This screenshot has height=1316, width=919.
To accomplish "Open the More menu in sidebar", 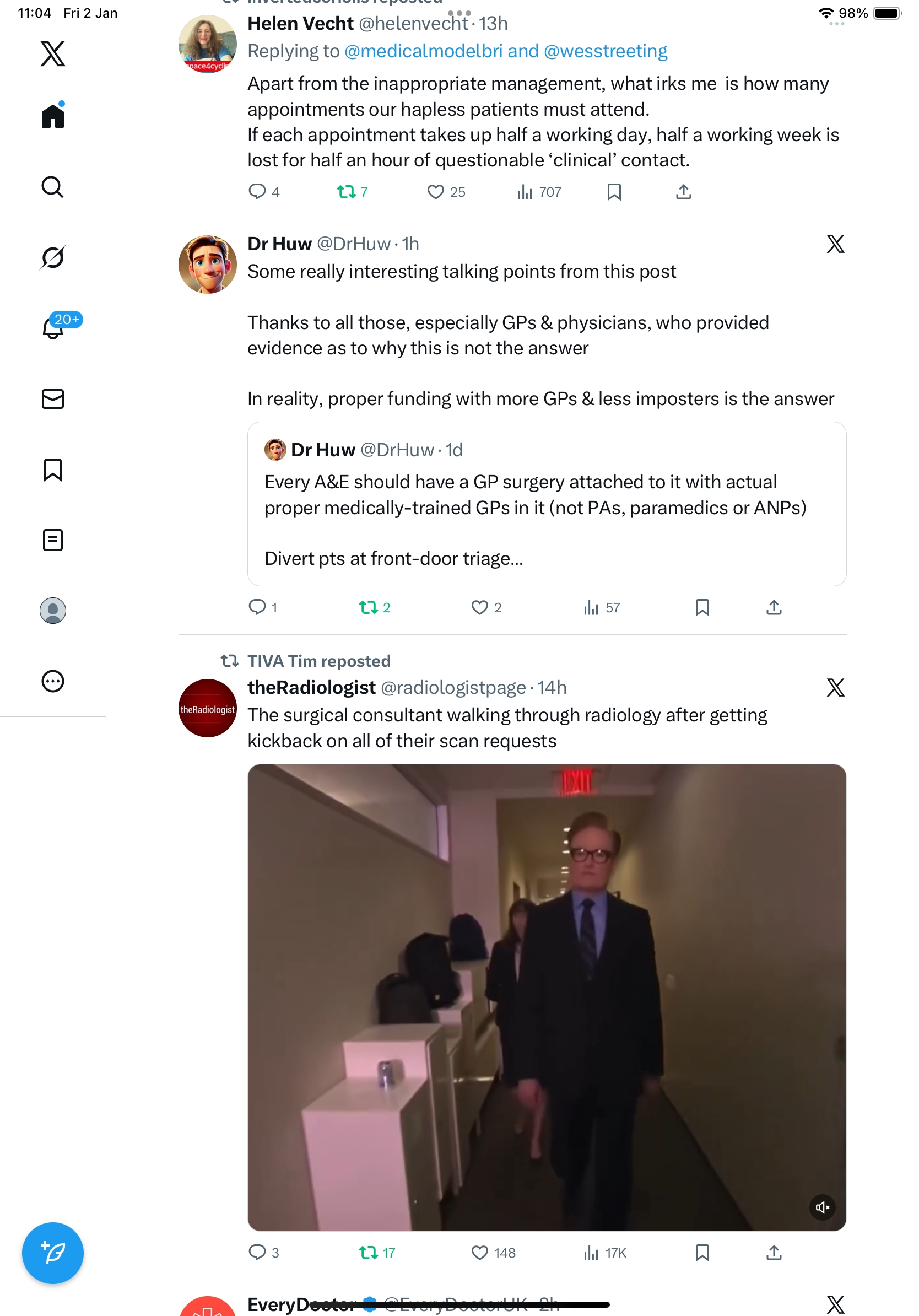I will pos(52,681).
